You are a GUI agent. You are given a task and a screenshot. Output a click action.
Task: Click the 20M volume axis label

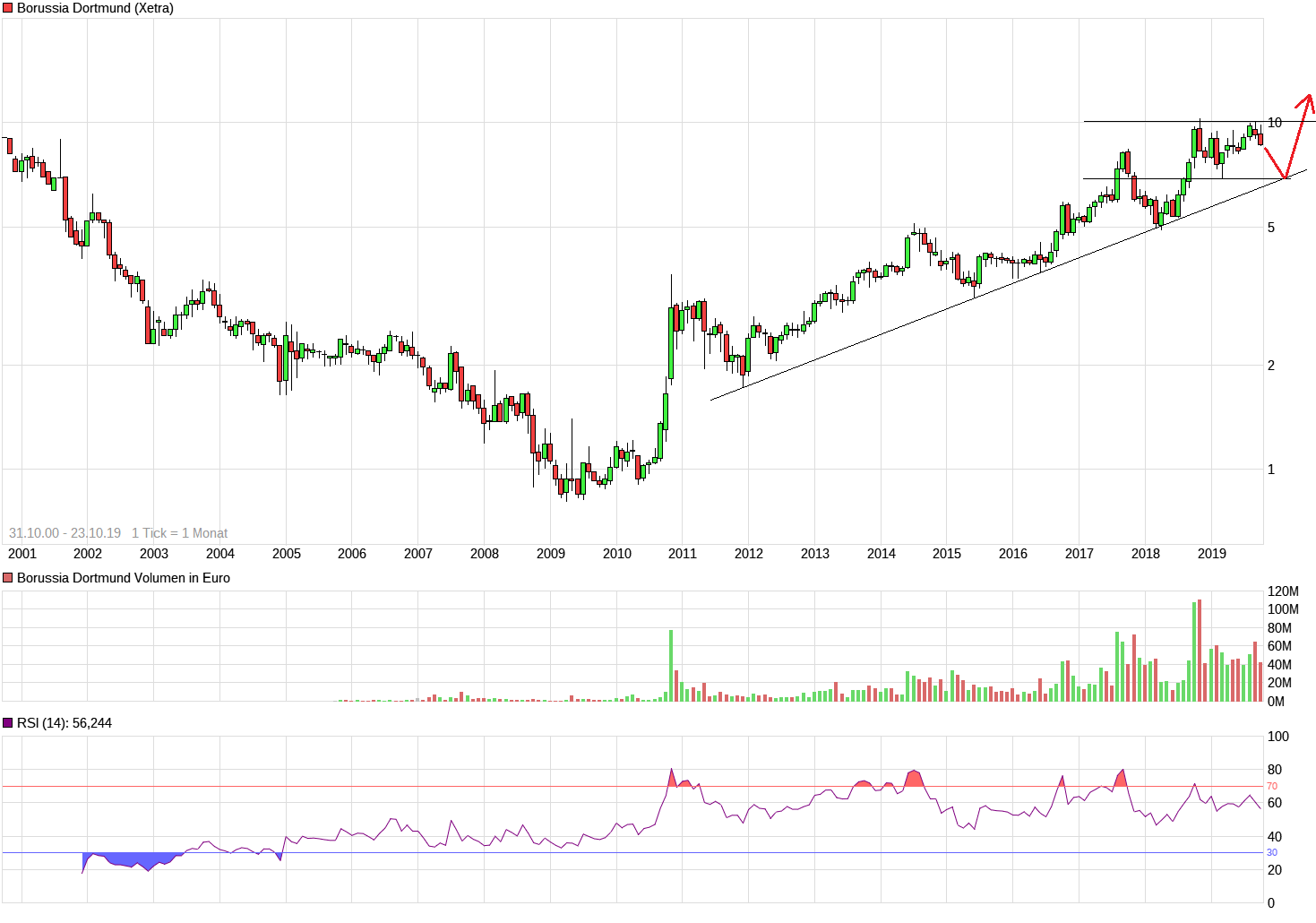(x=1279, y=683)
